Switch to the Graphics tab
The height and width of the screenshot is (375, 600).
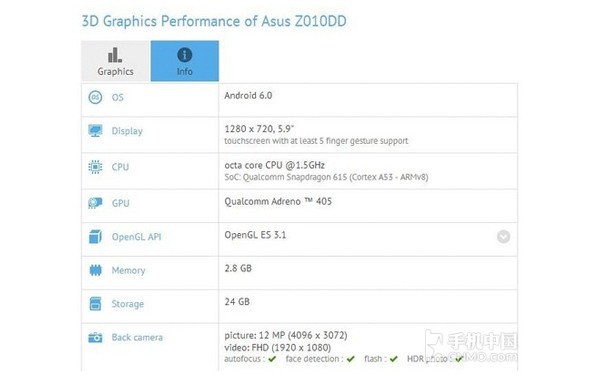pos(115,61)
